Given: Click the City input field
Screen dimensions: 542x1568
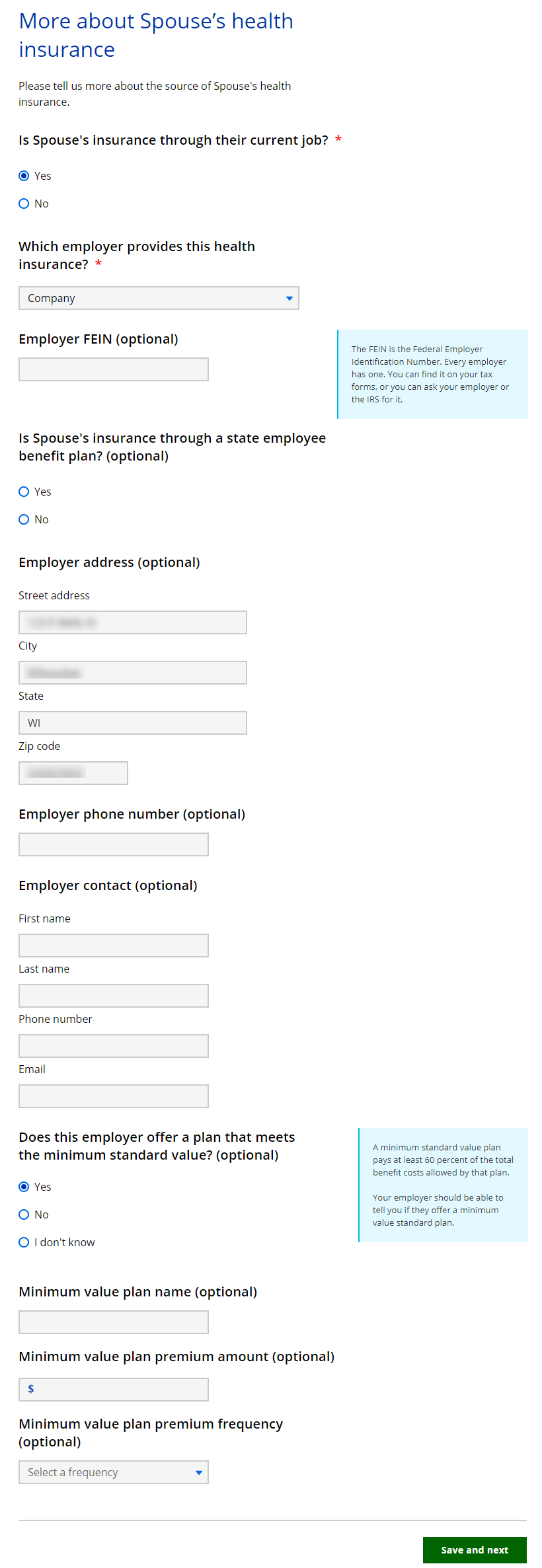Looking at the screenshot, I should click(133, 673).
